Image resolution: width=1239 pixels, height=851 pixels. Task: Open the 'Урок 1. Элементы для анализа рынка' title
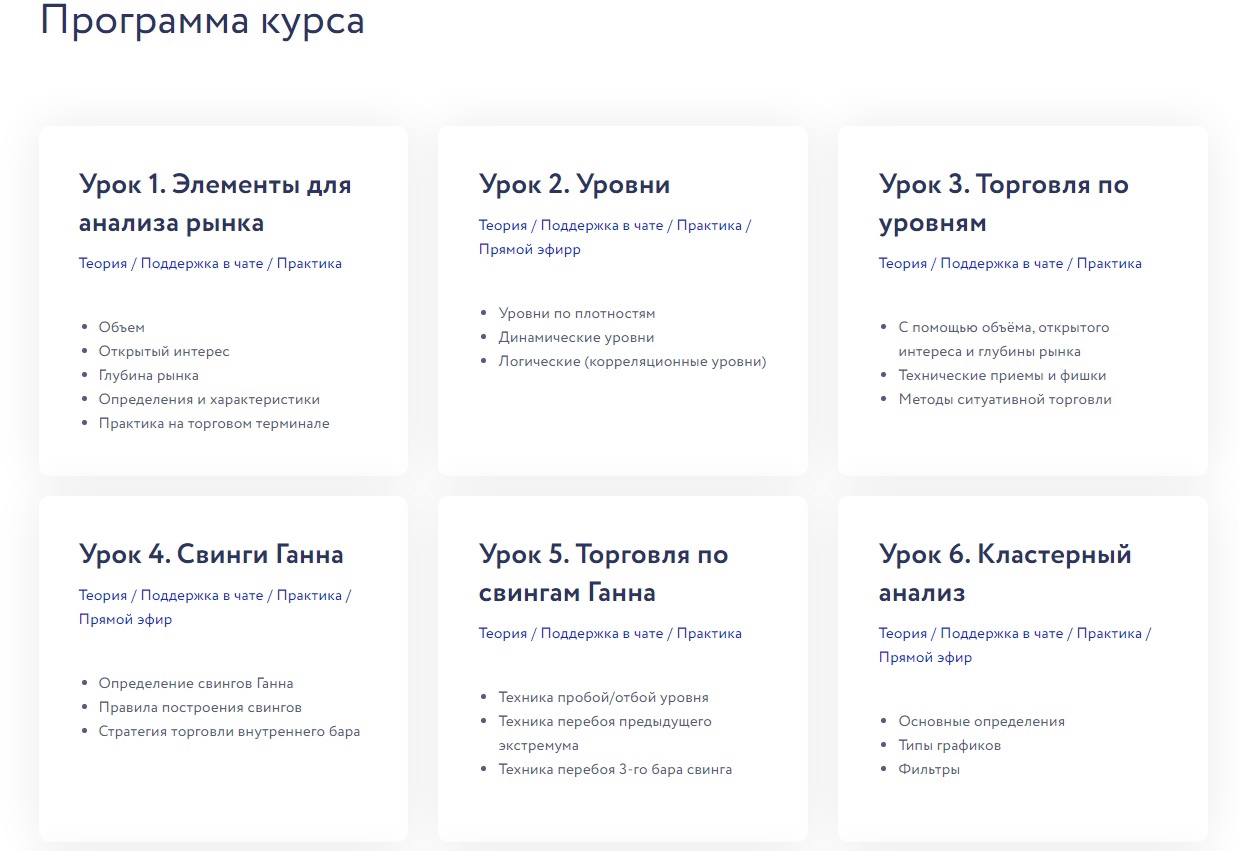(215, 203)
